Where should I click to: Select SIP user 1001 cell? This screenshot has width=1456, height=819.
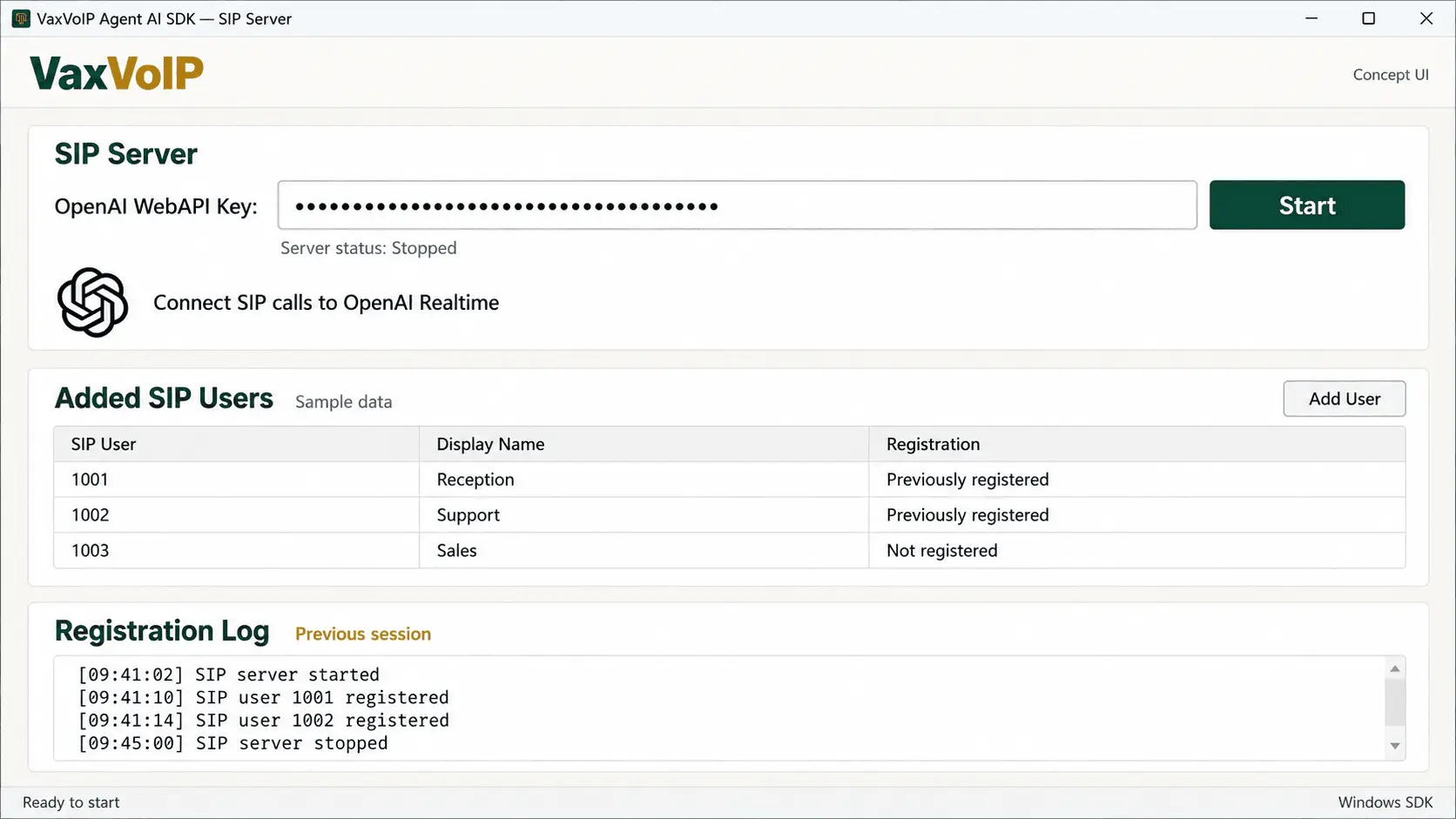236,480
